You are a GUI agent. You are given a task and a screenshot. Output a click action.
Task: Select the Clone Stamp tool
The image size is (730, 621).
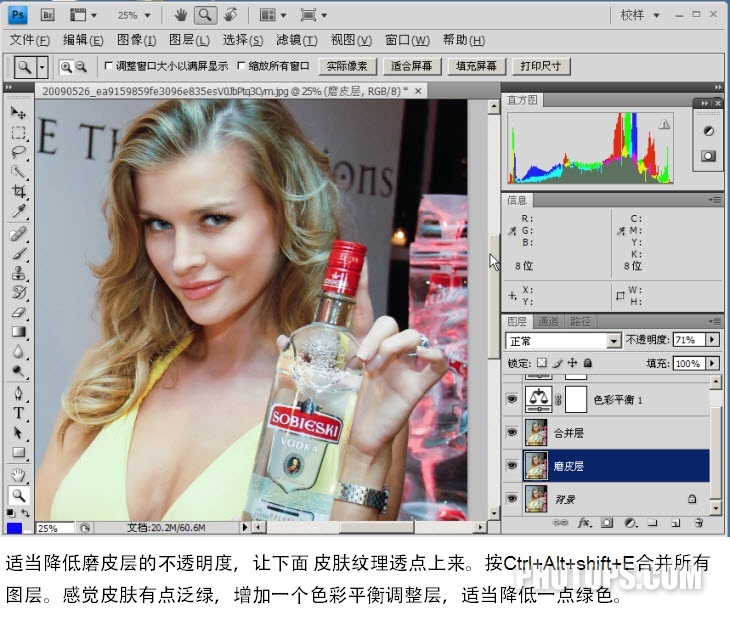[x=18, y=273]
